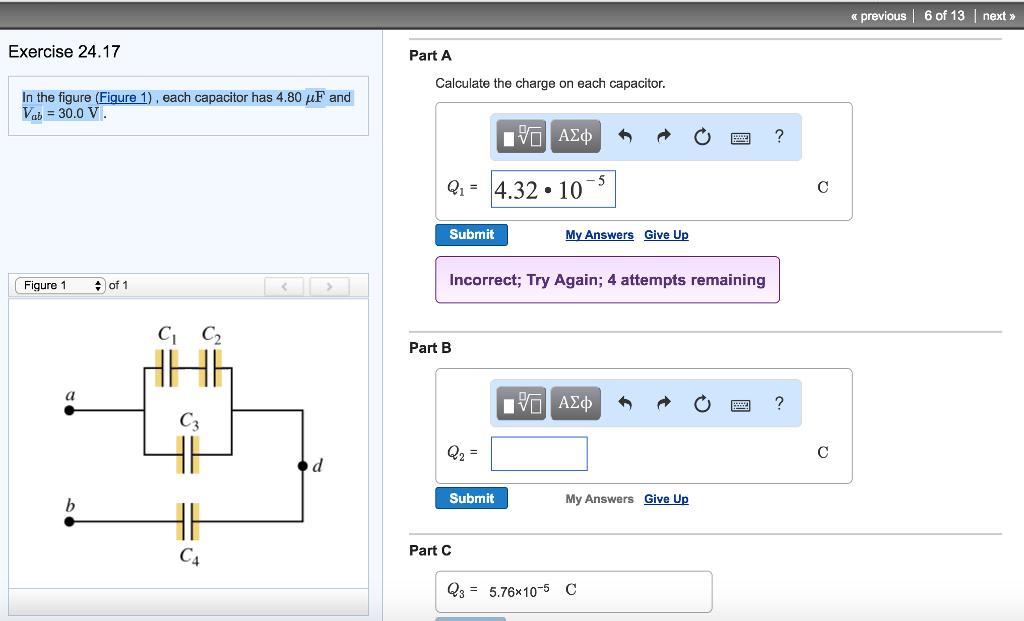Click help question mark in Part B toolbar
1024x621 pixels.
(x=778, y=403)
